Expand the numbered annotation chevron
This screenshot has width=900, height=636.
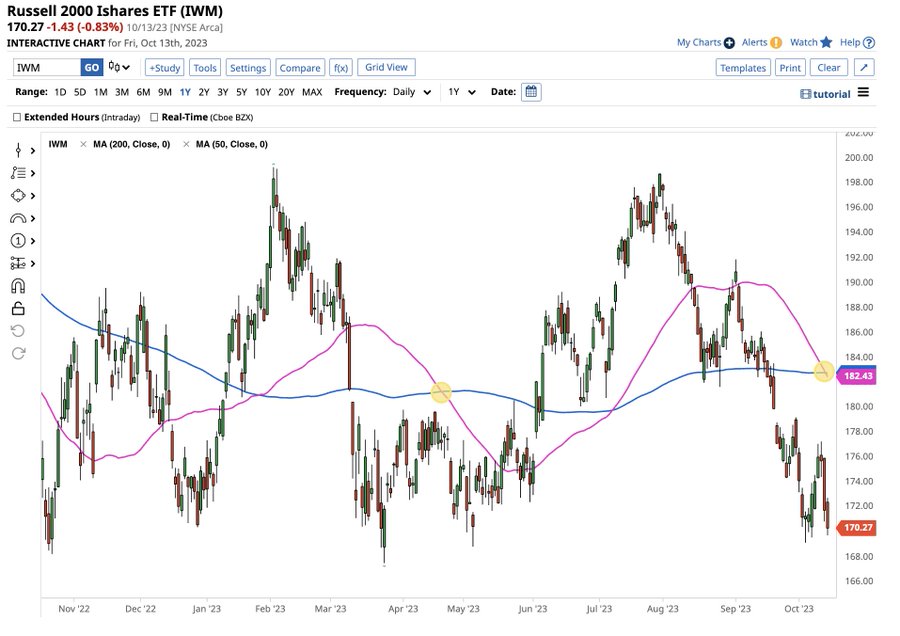33,241
